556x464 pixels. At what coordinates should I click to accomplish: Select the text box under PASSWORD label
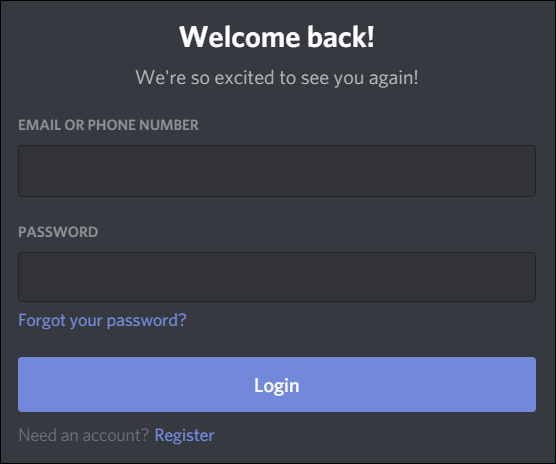pyautogui.click(x=277, y=277)
